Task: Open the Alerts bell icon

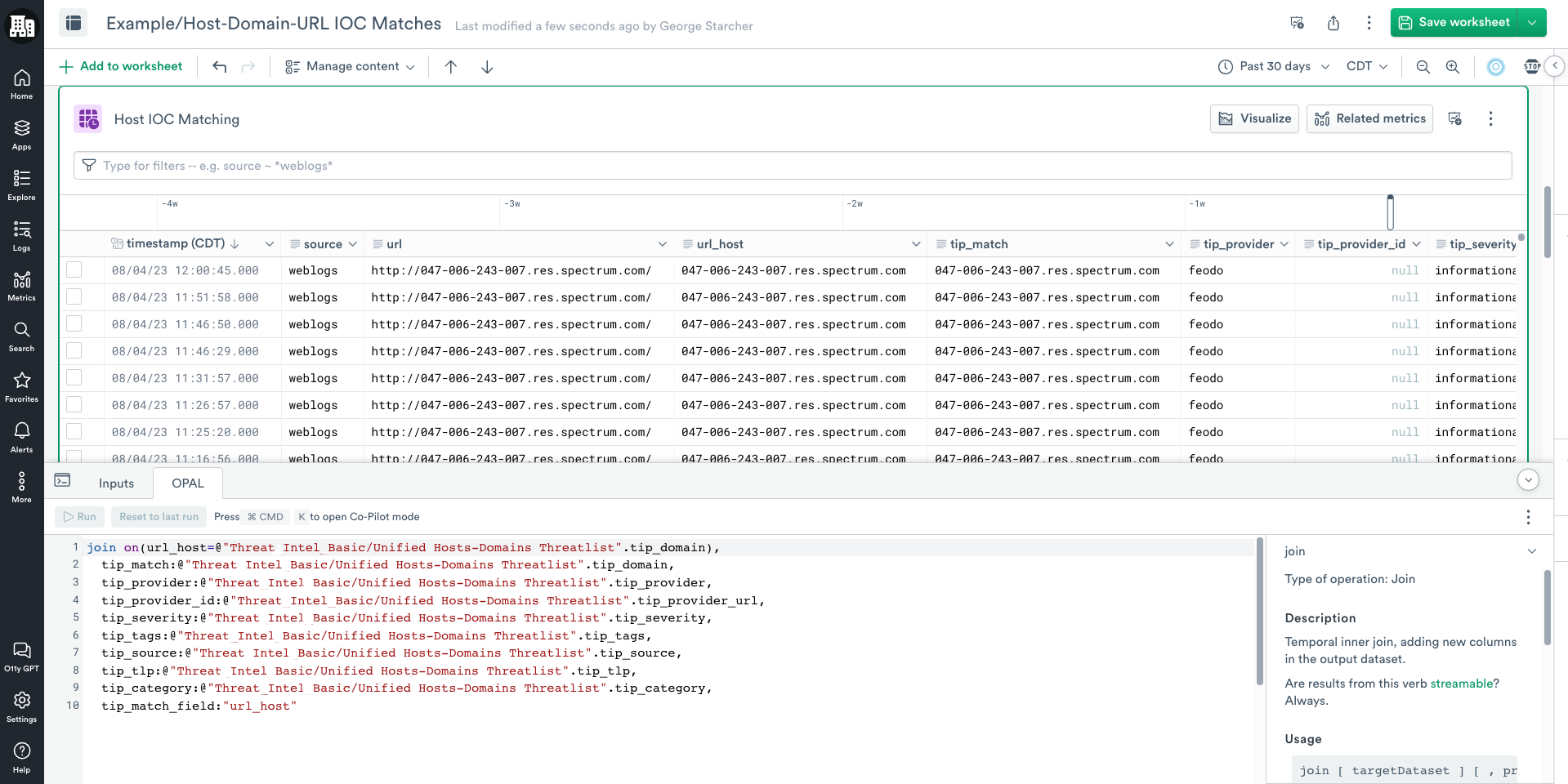Action: click(x=22, y=437)
